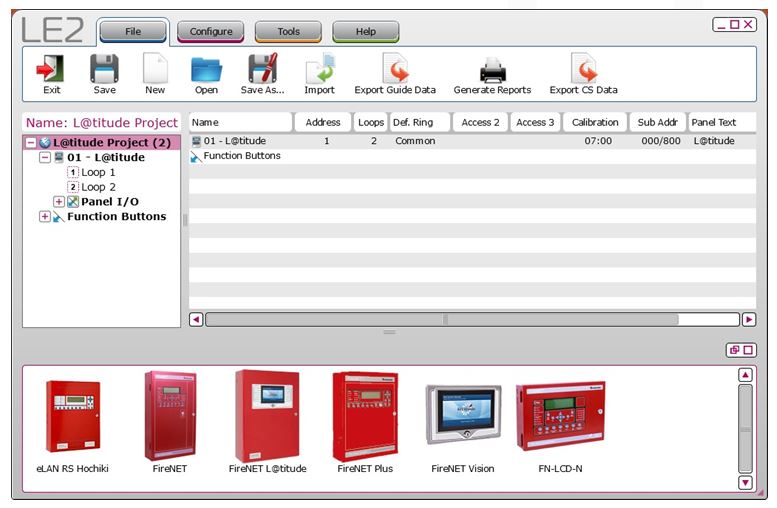Click the device panel's down scroll arrow
The height and width of the screenshot is (508, 777).
745,482
